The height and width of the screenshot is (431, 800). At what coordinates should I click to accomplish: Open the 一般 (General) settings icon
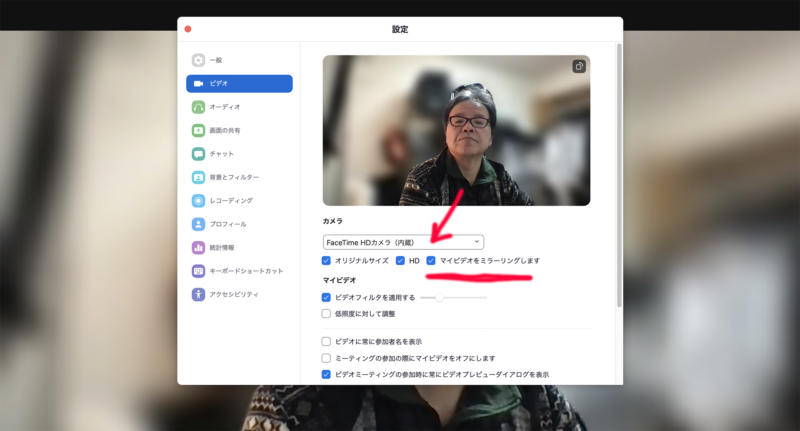(x=198, y=60)
